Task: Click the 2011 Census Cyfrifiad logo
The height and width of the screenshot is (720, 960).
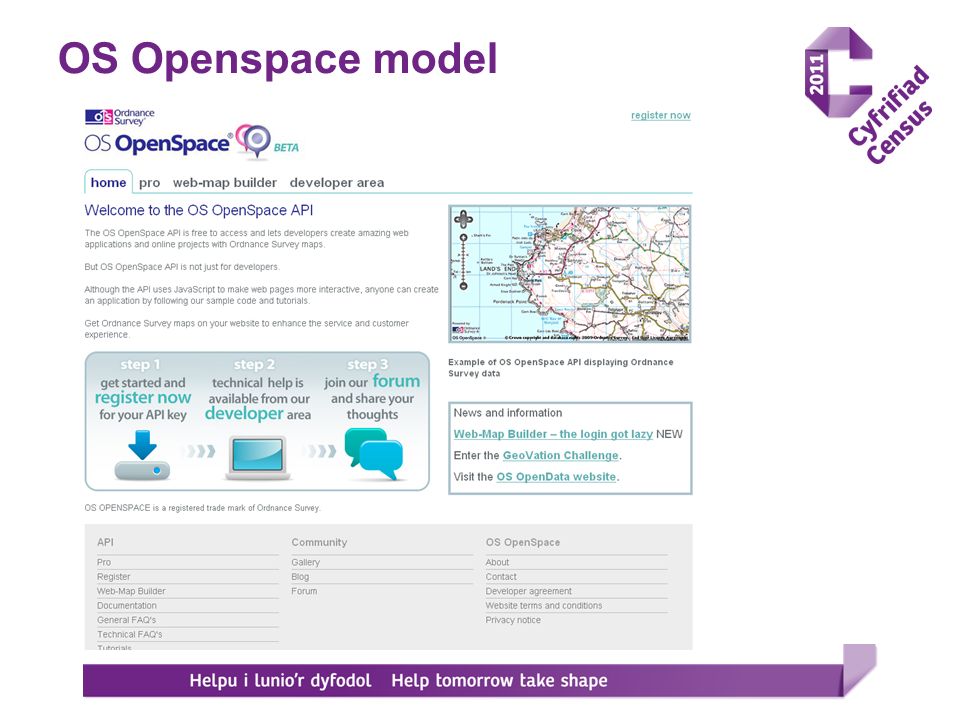Action: [868, 95]
